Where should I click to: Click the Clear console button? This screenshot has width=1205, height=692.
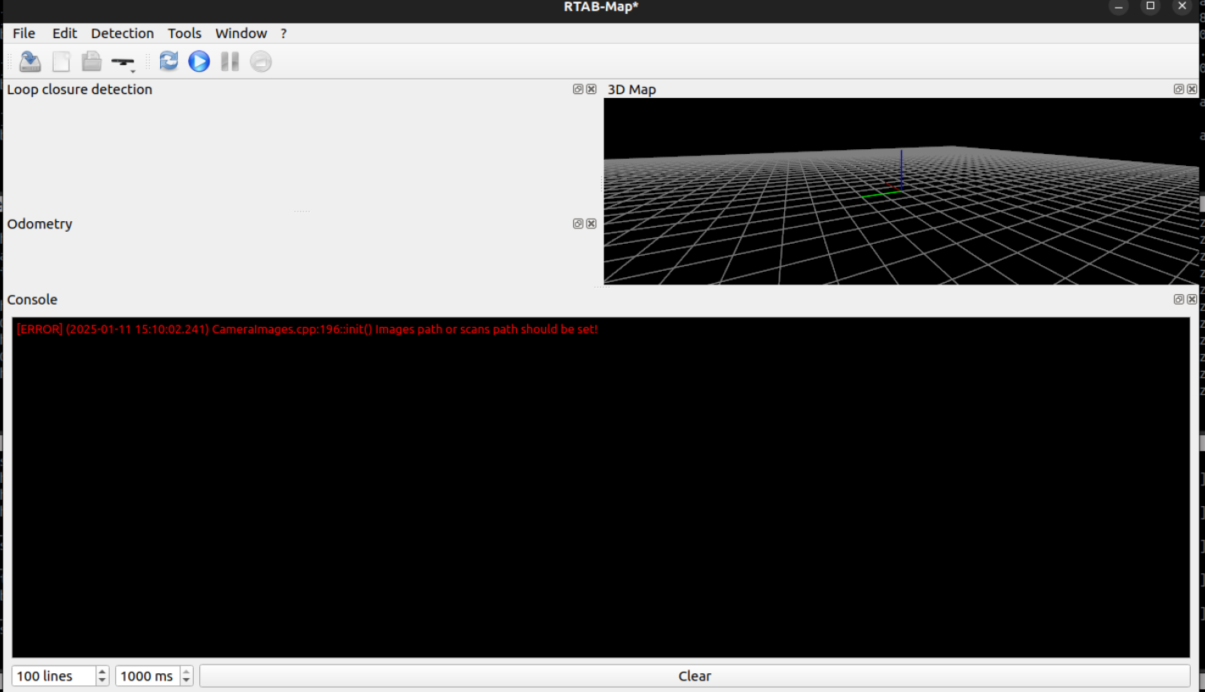coord(694,676)
